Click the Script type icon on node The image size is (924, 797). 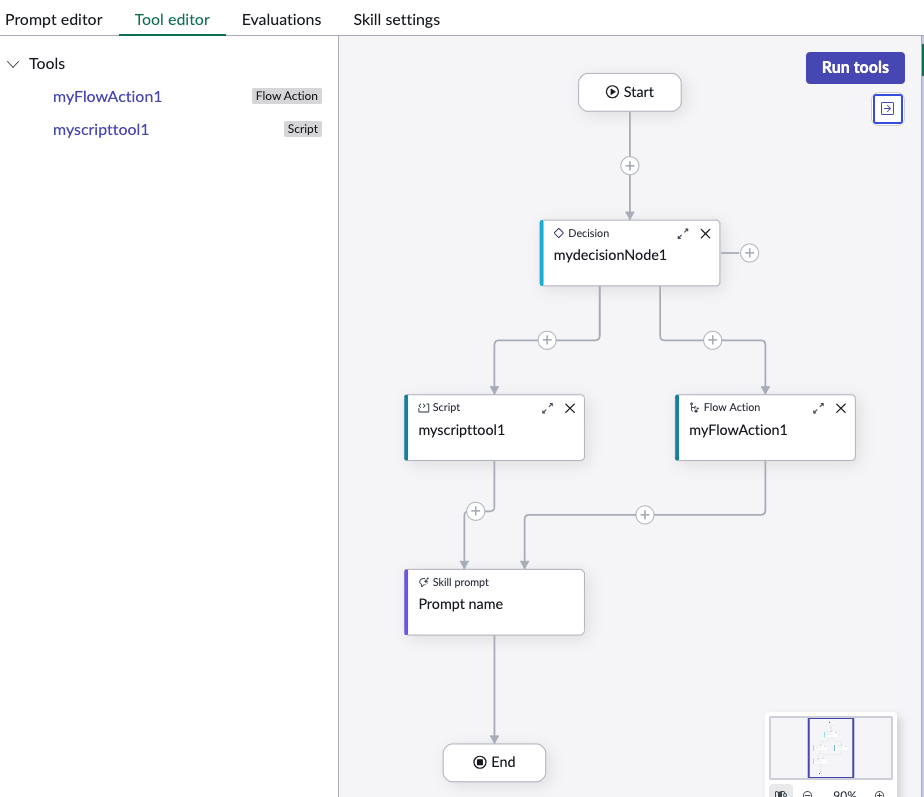(424, 408)
